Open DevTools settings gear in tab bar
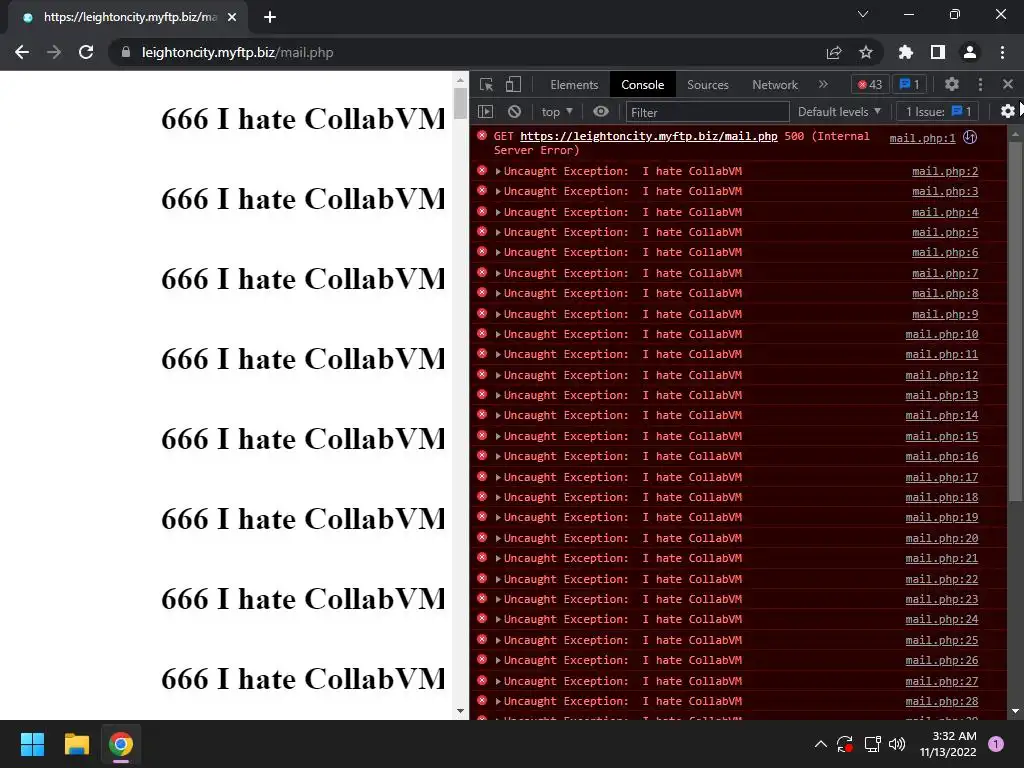The image size is (1024, 768). click(x=952, y=84)
